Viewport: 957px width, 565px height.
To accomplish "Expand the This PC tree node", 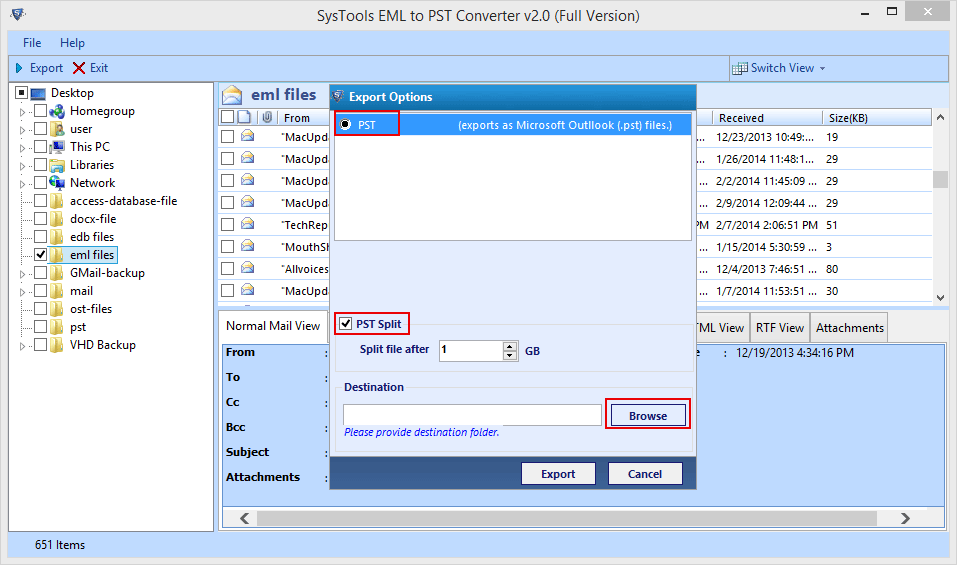I will (x=23, y=148).
